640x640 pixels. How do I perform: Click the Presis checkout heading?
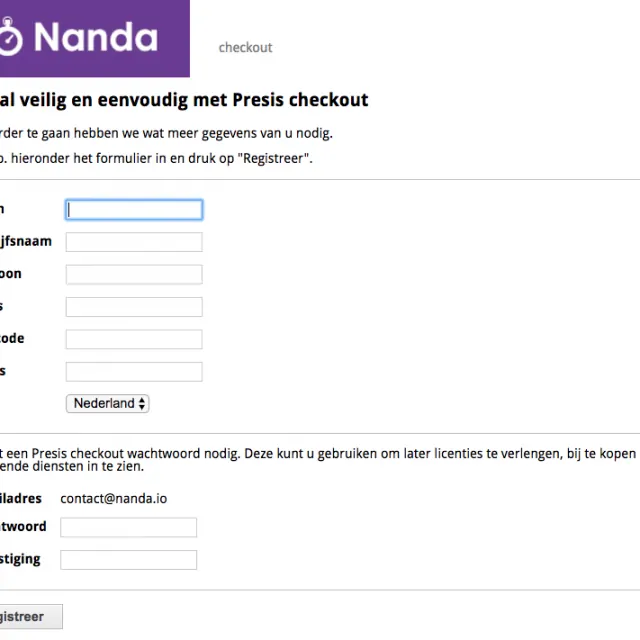click(184, 100)
